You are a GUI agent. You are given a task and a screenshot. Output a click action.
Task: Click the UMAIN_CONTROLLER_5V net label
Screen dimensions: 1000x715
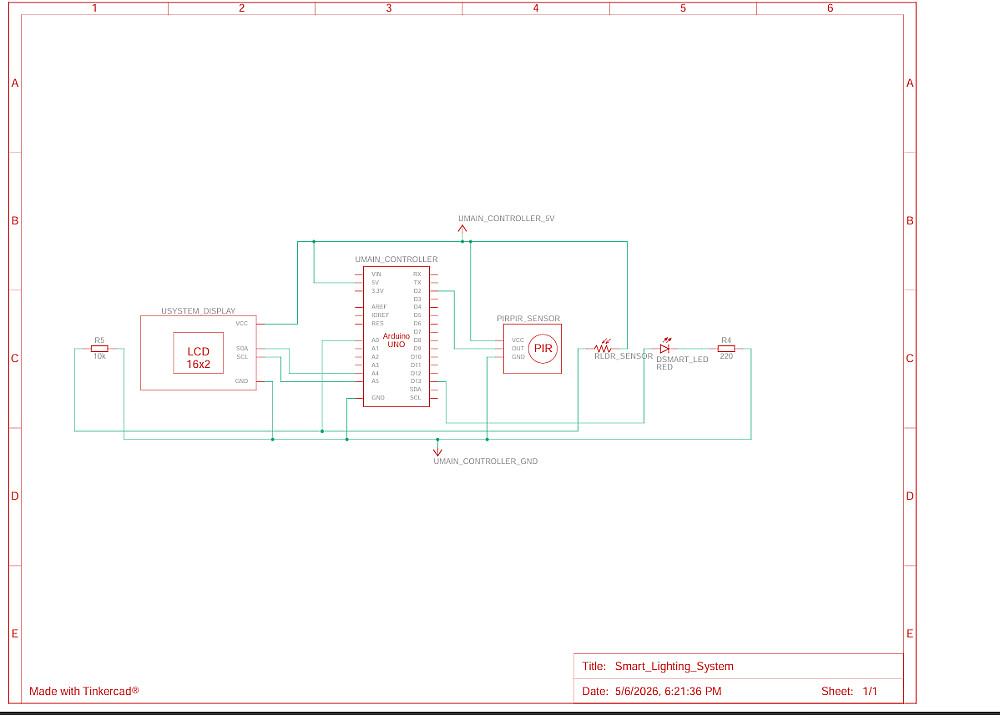(x=506, y=218)
